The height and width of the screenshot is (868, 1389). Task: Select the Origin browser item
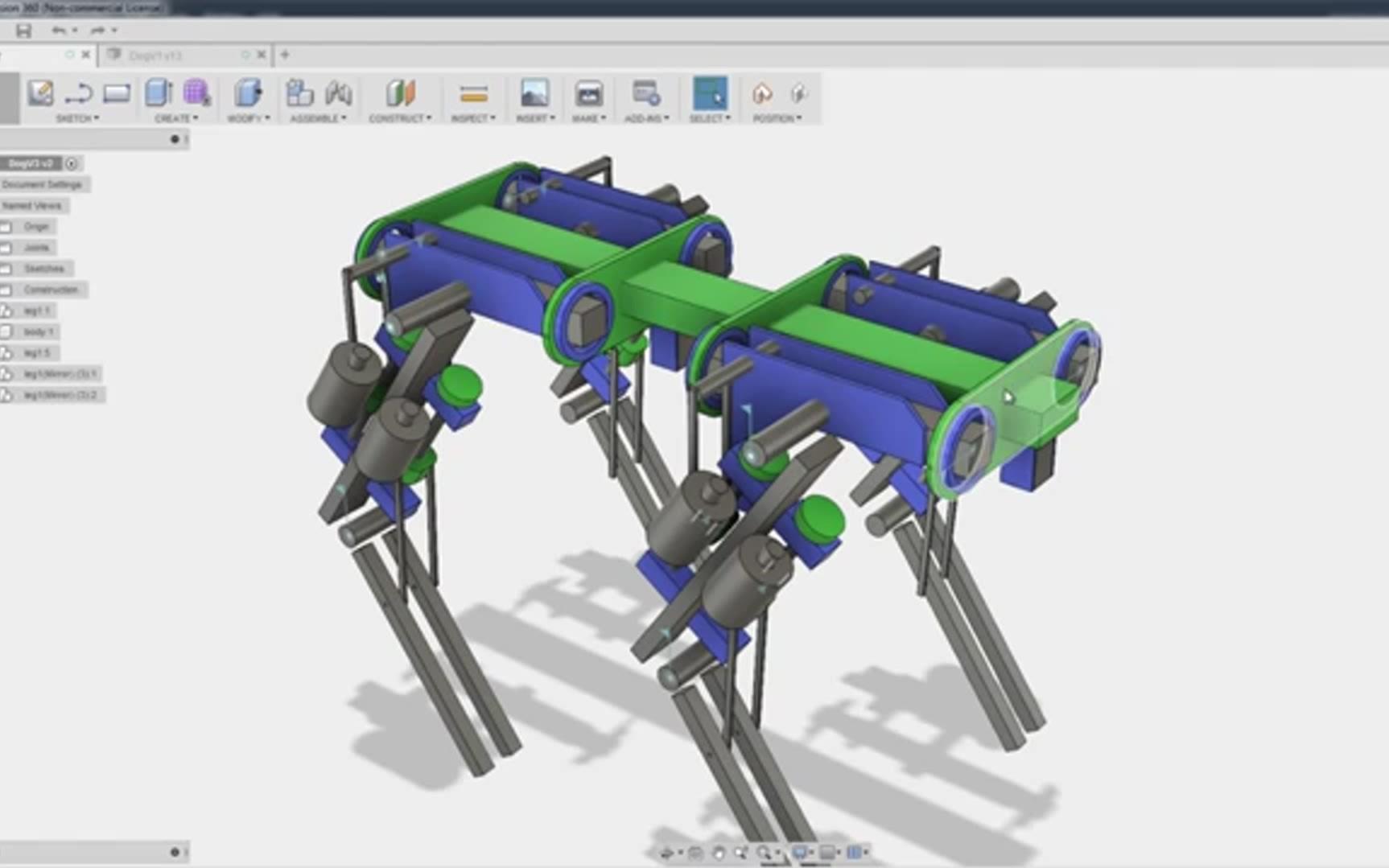tap(36, 227)
